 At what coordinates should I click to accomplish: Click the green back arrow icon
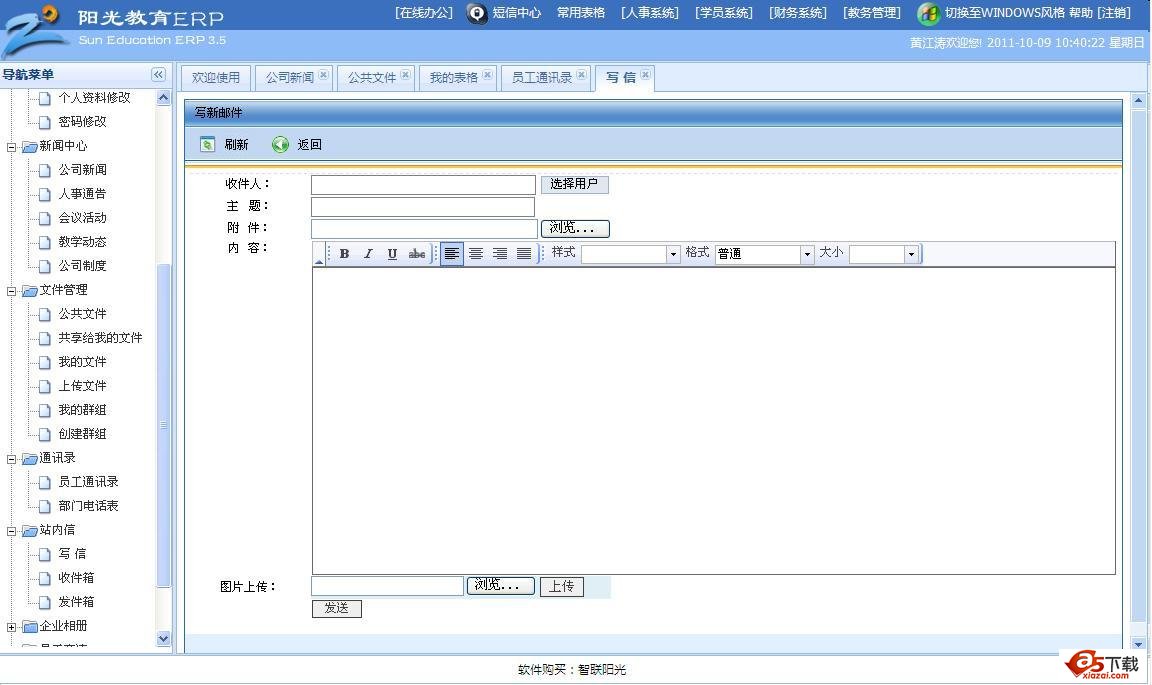281,145
